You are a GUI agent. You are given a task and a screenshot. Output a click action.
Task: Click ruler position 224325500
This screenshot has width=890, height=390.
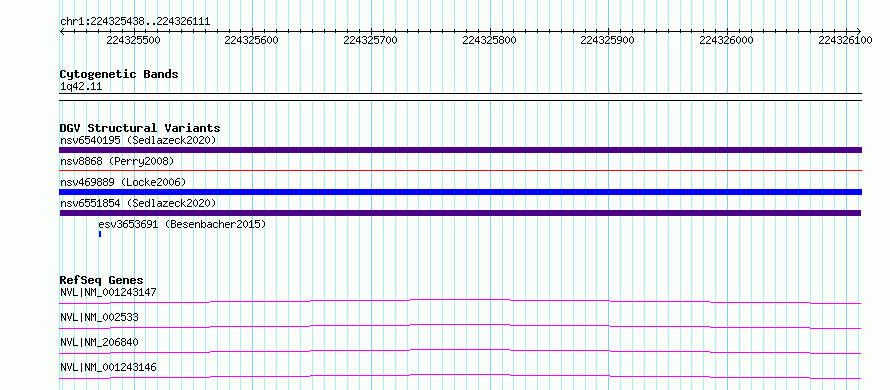(133, 40)
